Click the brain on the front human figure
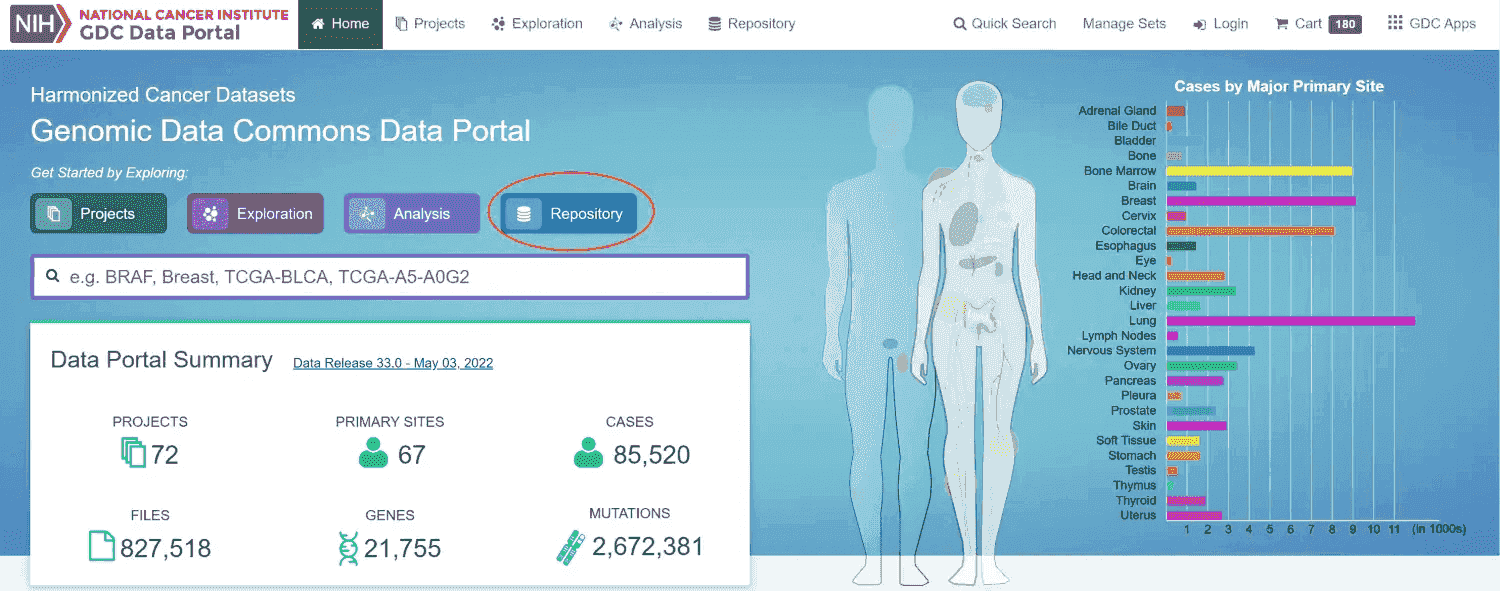Screen dimensions: 1500x591 pos(977,98)
